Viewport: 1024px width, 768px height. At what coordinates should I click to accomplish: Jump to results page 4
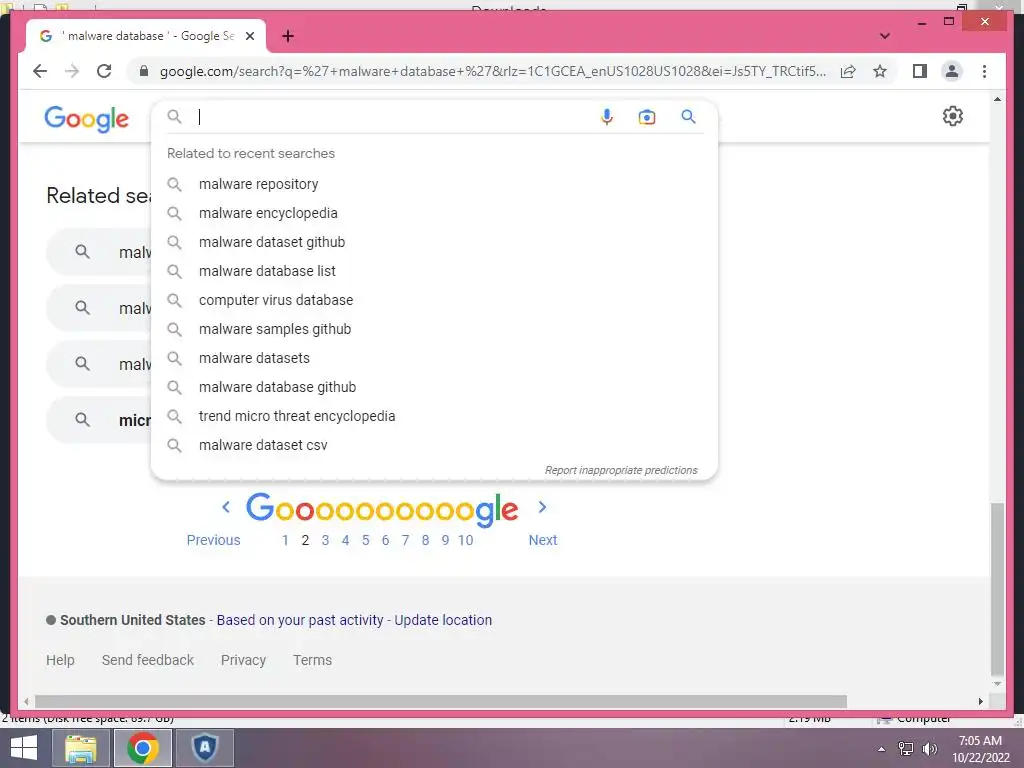(345, 540)
